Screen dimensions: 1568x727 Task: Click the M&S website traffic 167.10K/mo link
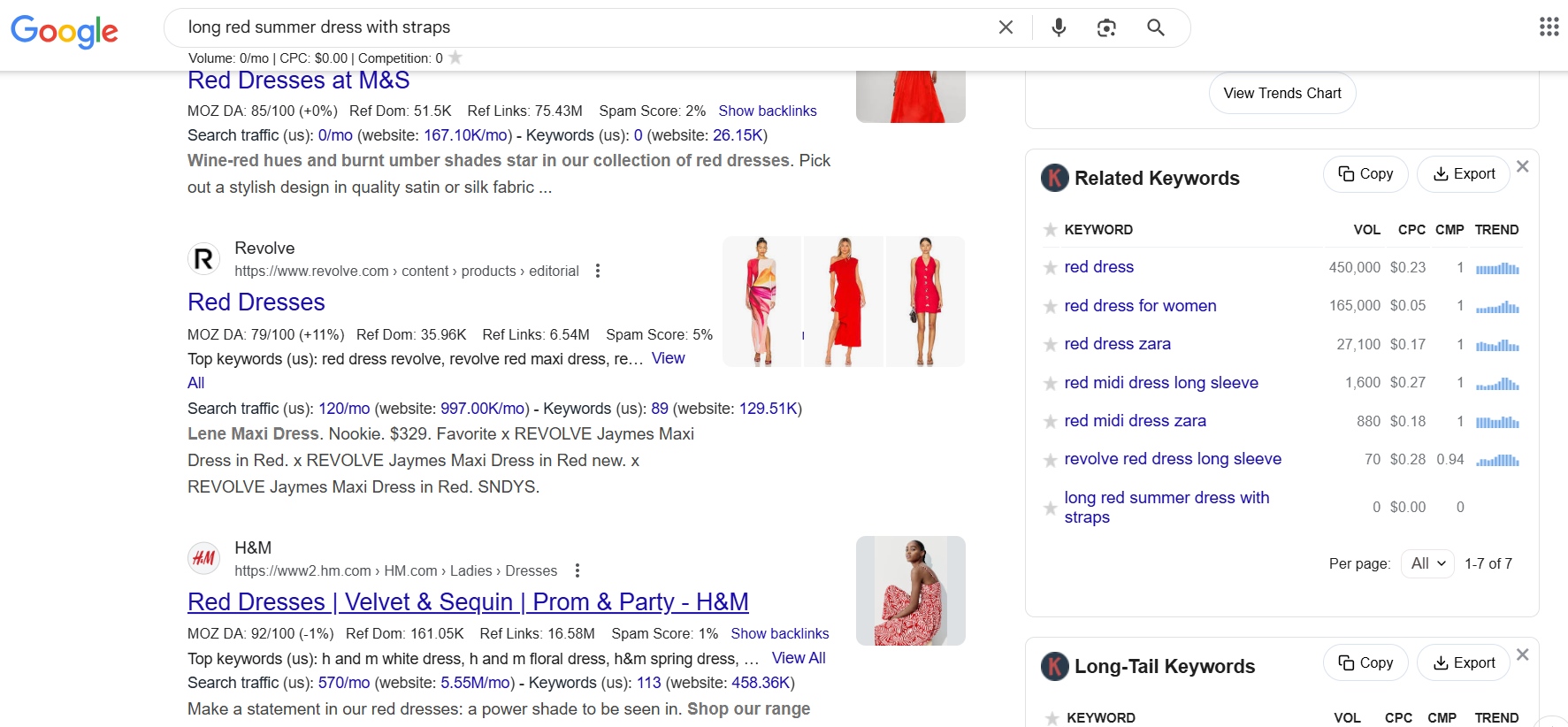[x=466, y=135]
